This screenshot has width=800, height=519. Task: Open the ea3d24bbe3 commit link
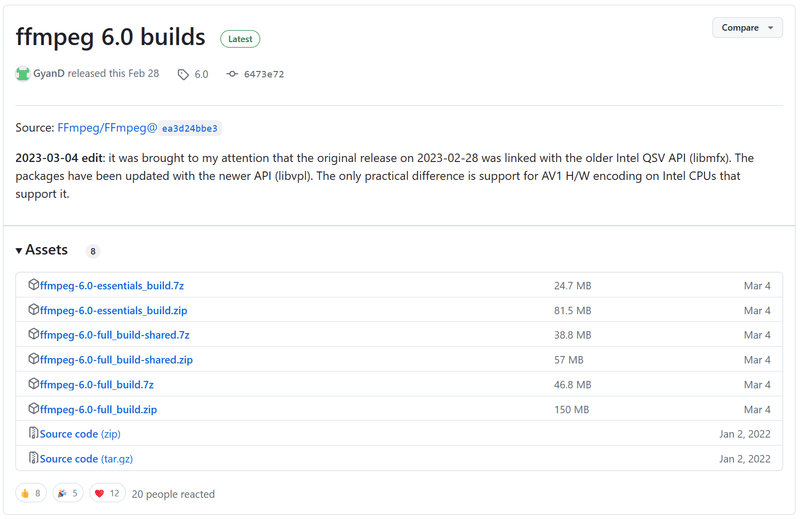pyautogui.click(x=190, y=129)
